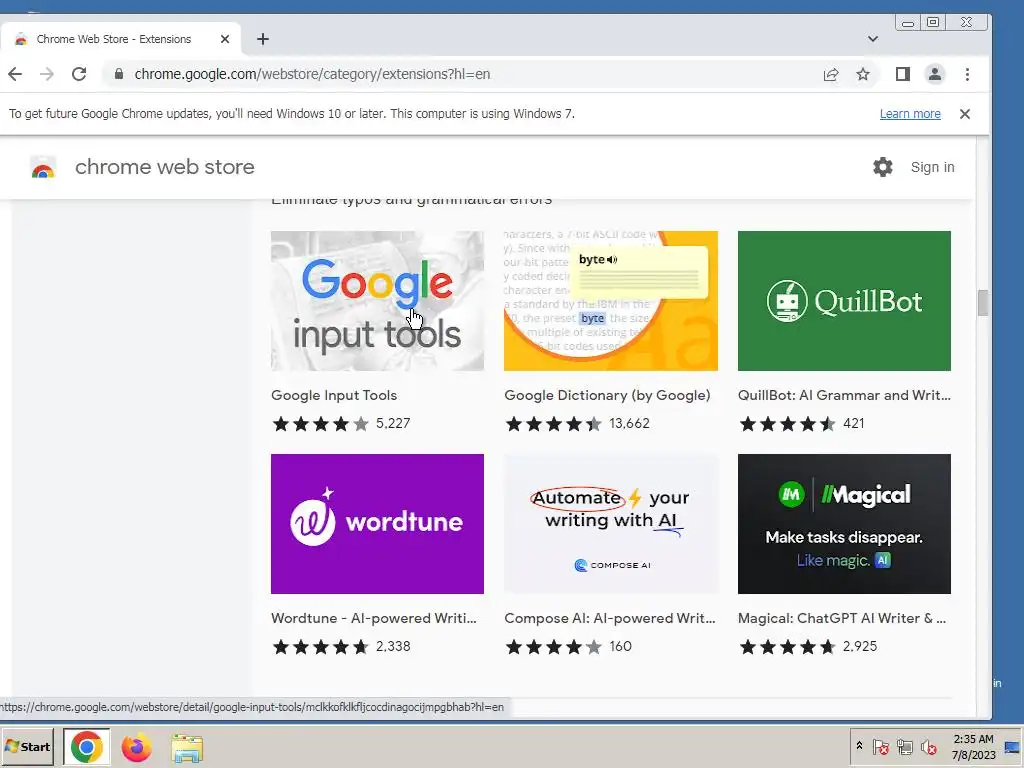The width and height of the screenshot is (1024, 768).
Task: Sign in to the web store
Action: point(932,167)
